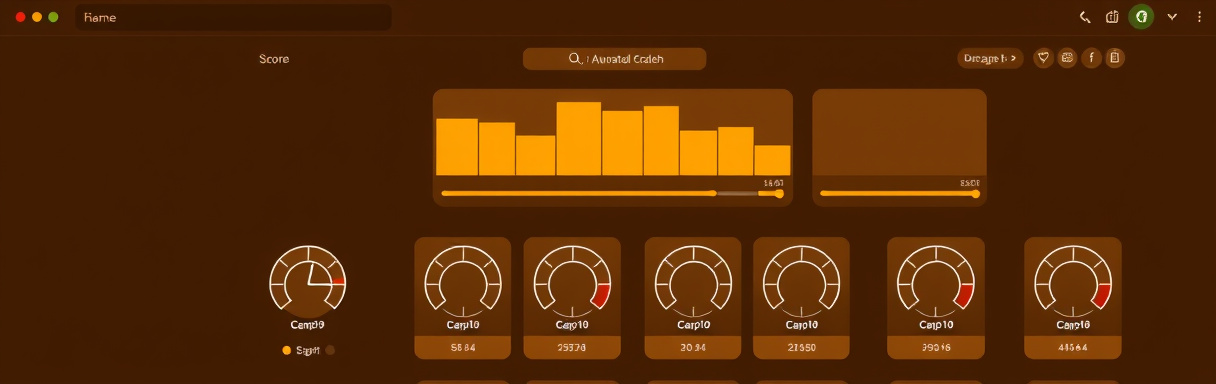This screenshot has width=1216, height=384.
Task: Click the grid calendar icon button
Action: pos(1067,58)
